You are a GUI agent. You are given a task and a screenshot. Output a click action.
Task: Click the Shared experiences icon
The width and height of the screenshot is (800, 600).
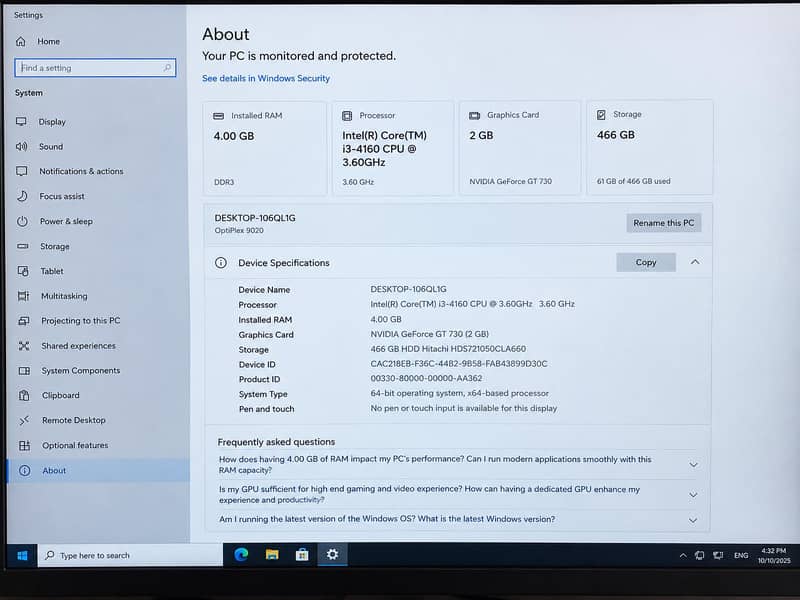(24, 345)
